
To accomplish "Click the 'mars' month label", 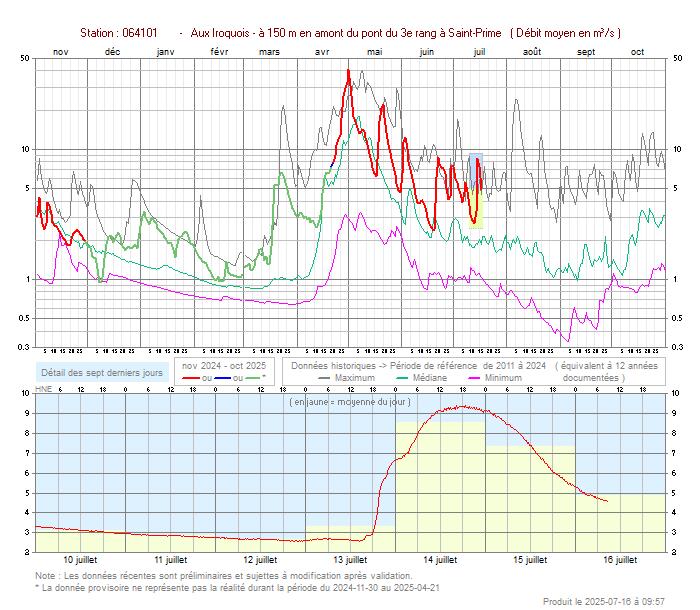I will (x=269, y=52).
